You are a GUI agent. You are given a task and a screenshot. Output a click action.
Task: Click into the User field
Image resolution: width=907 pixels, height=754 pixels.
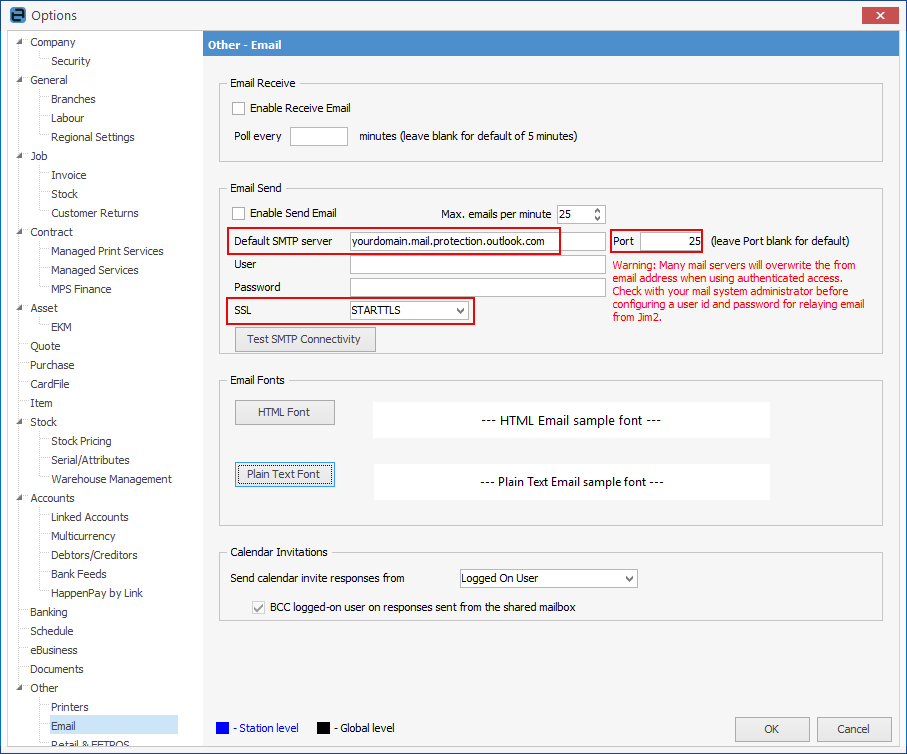(x=478, y=264)
